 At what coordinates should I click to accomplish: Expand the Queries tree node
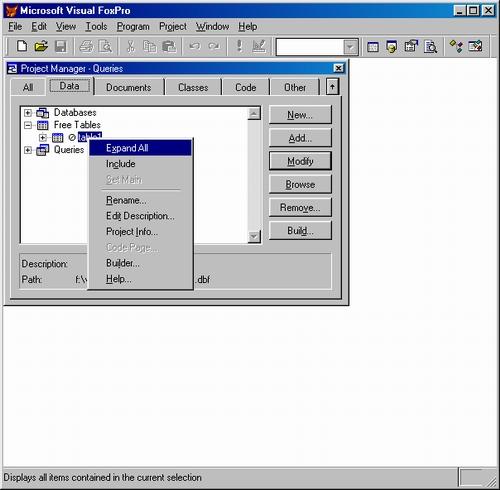[x=28, y=150]
